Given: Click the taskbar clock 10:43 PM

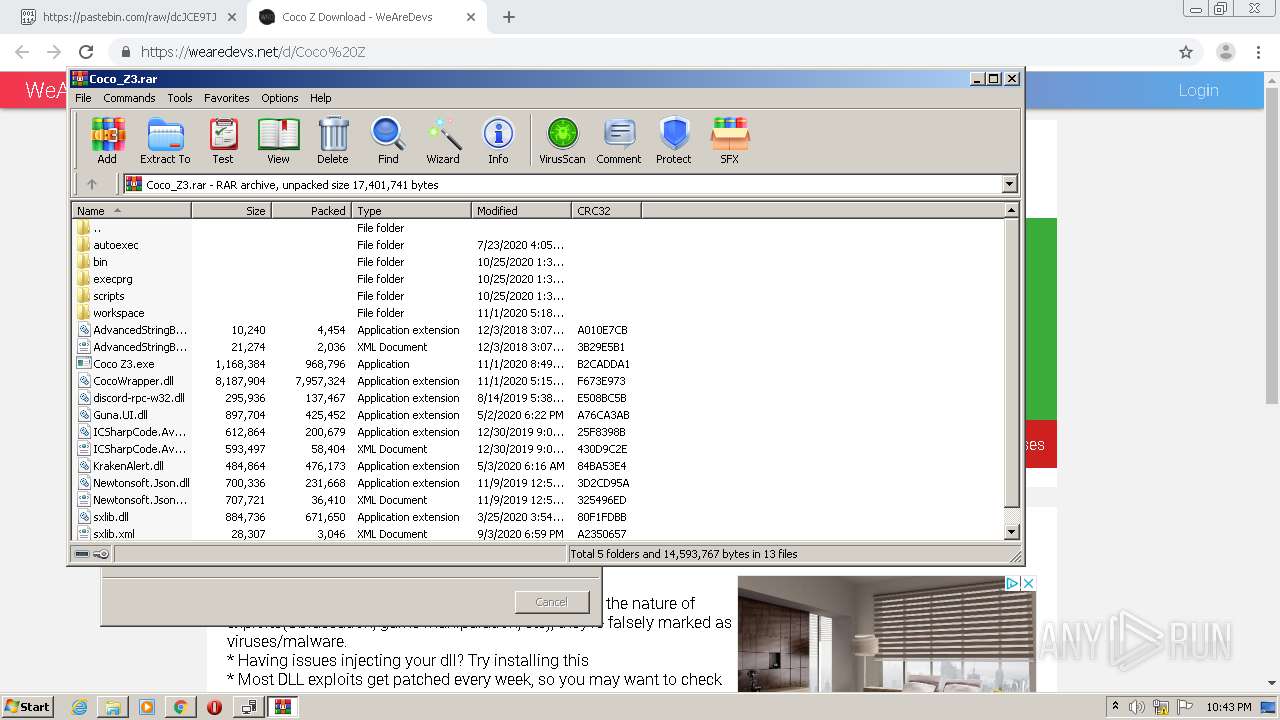Looking at the screenshot, I should pyautogui.click(x=1229, y=707).
